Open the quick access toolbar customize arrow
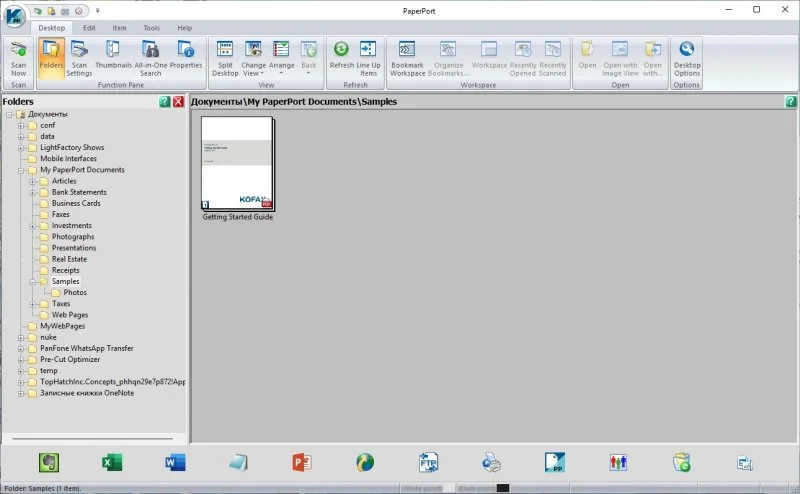The height and width of the screenshot is (494, 800). point(97,11)
